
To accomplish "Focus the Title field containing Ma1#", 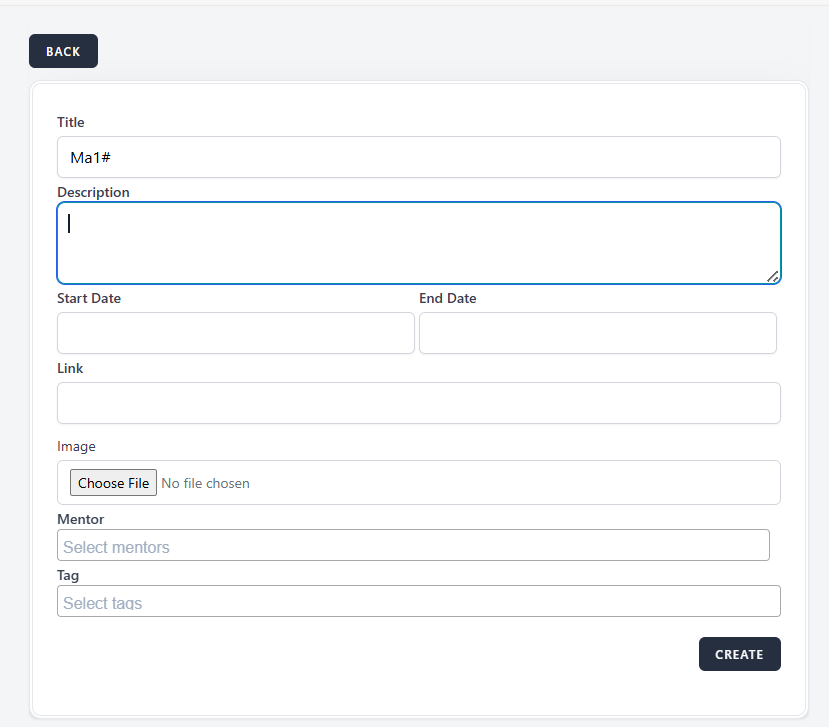I will pyautogui.click(x=418, y=157).
